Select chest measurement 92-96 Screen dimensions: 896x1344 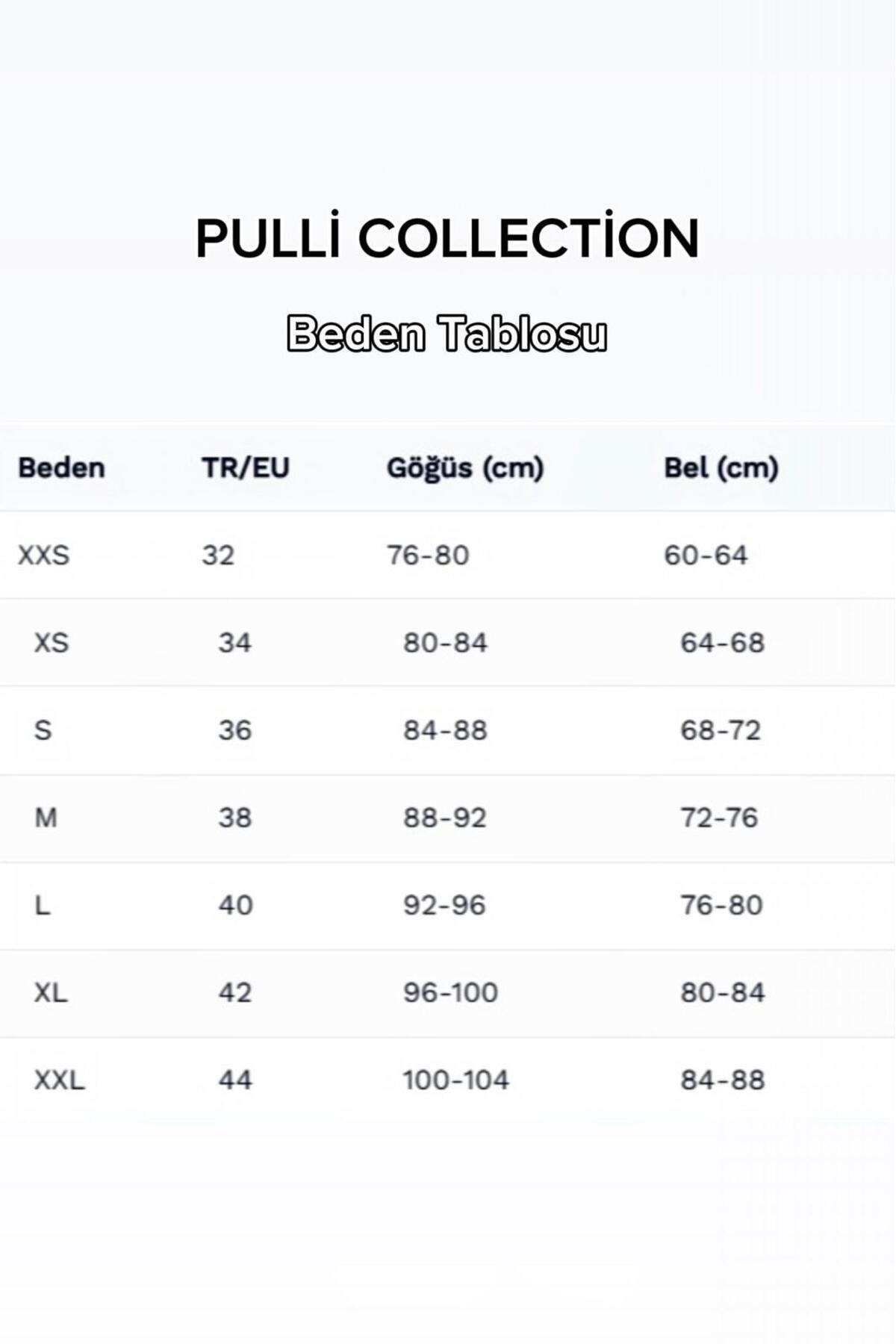(444, 905)
